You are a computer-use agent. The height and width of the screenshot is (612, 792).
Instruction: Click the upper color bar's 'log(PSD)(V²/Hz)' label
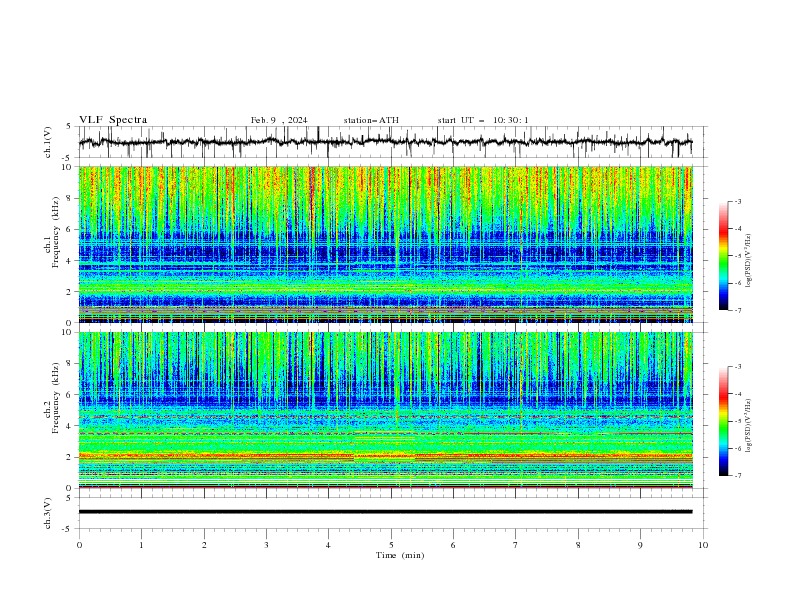pyautogui.click(x=749, y=261)
